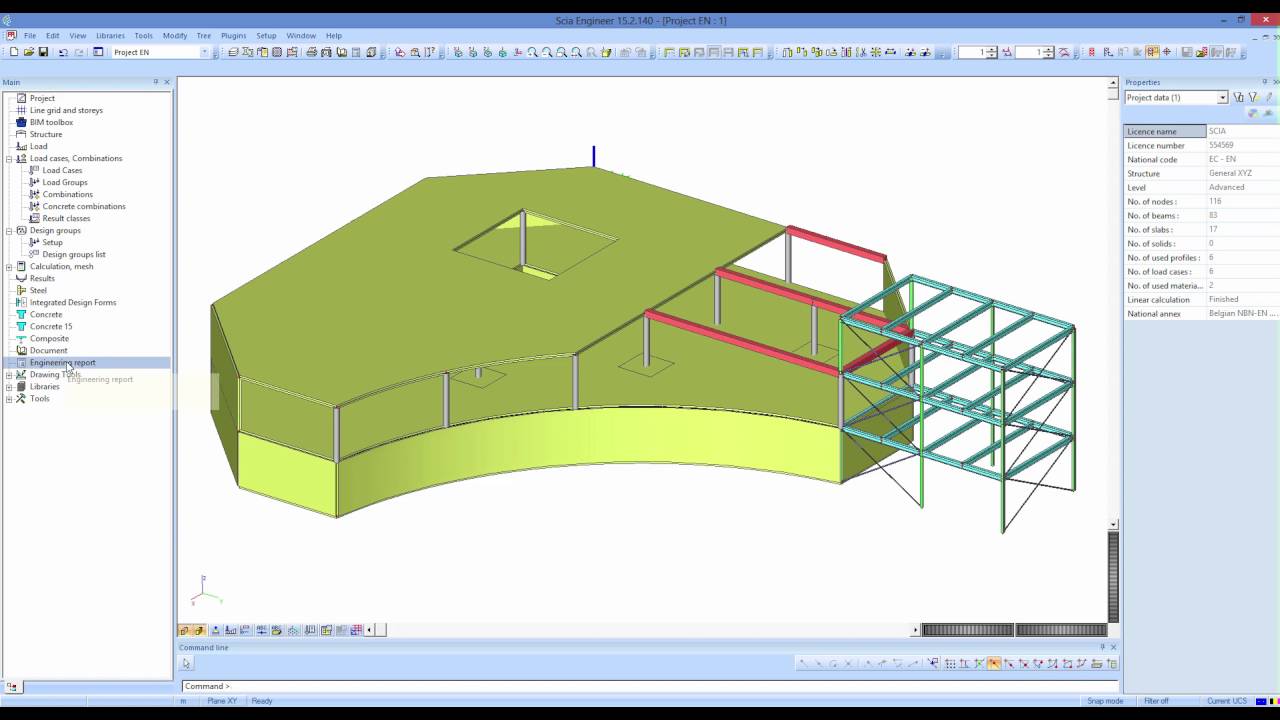This screenshot has height=720, width=1280.
Task: Click the Linear calculation Finished value
Action: [1223, 299]
